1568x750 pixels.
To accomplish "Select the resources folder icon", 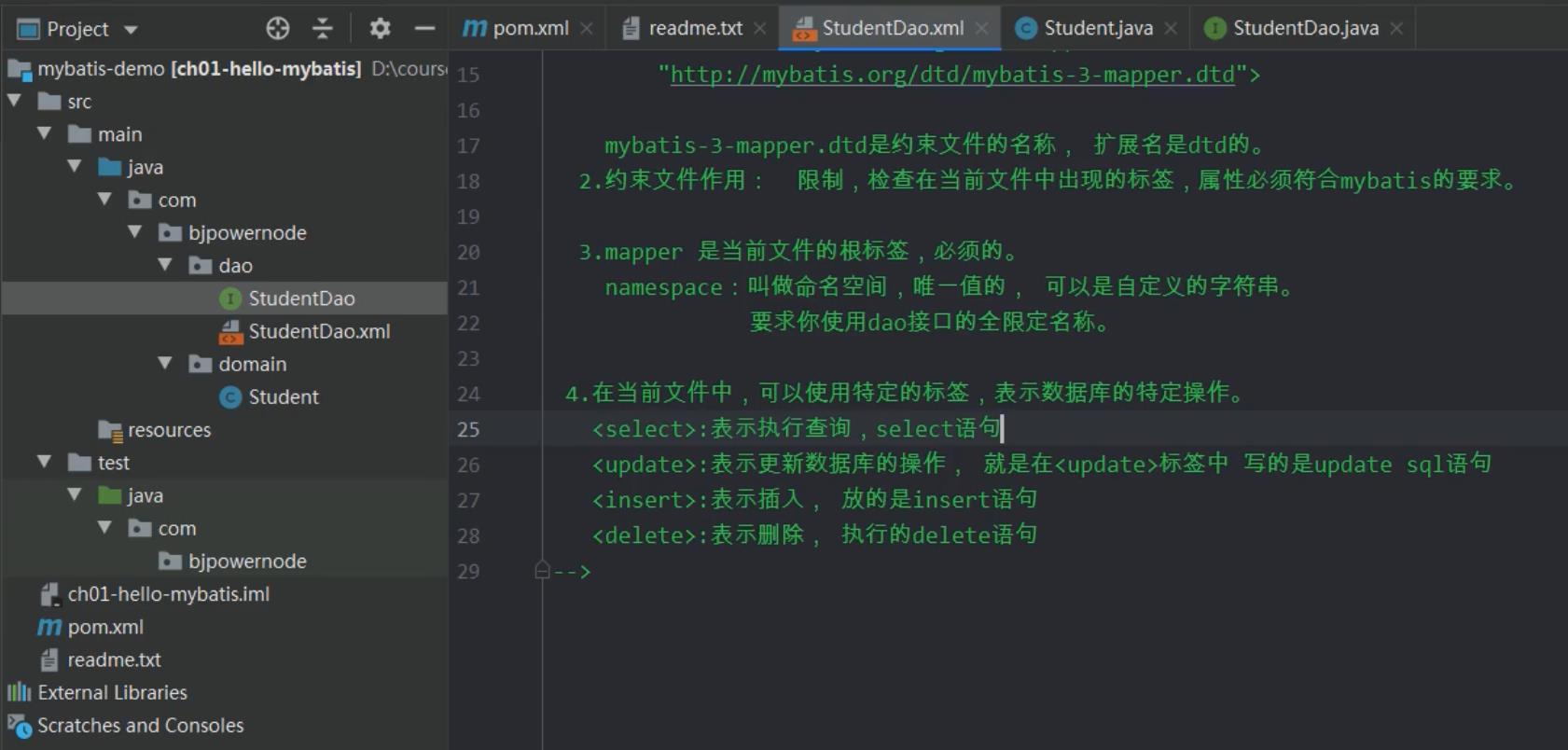I will 110,430.
